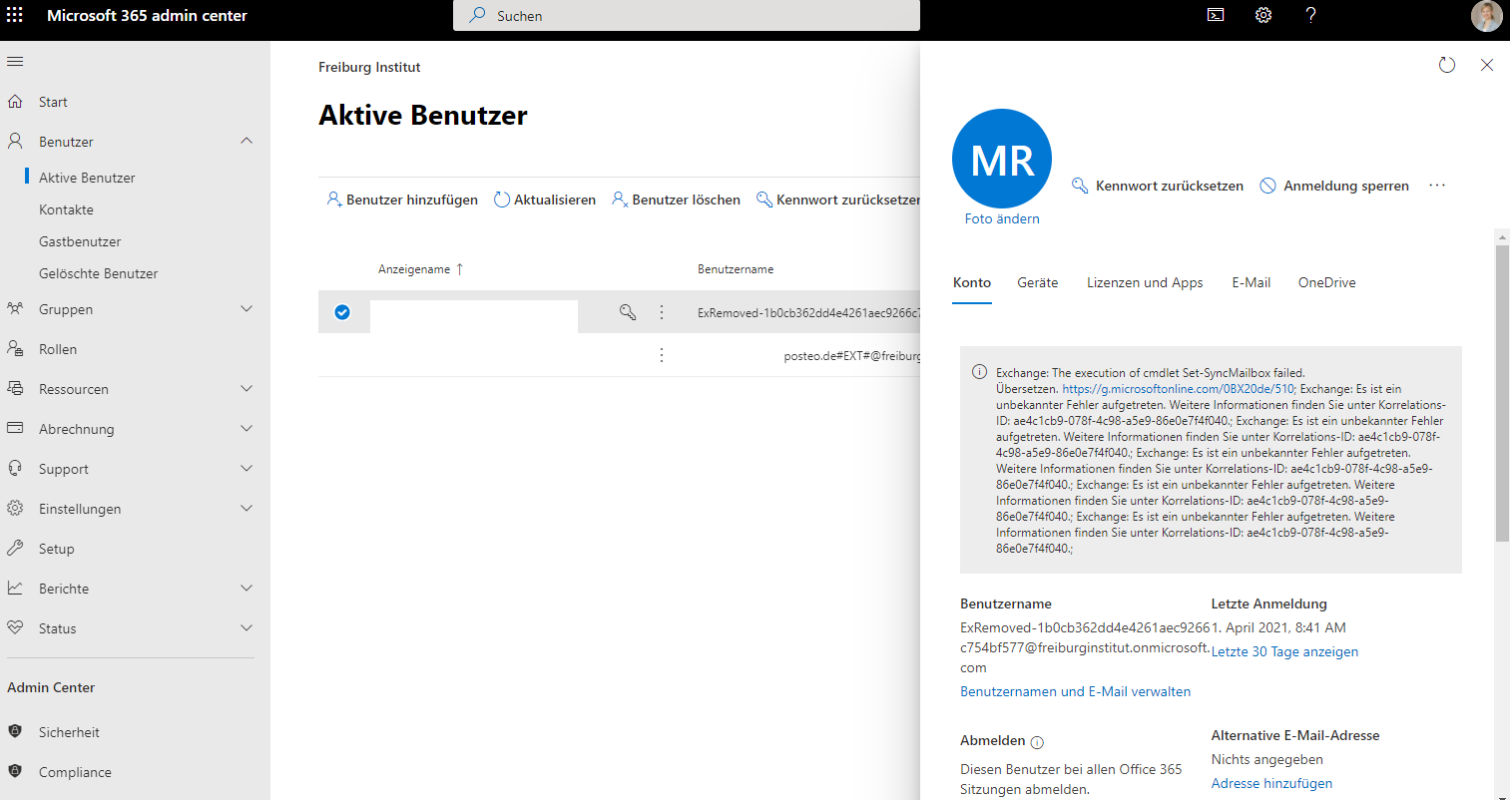Open the account profile picture menu
The image size is (1512, 800).
click(x=1486, y=16)
